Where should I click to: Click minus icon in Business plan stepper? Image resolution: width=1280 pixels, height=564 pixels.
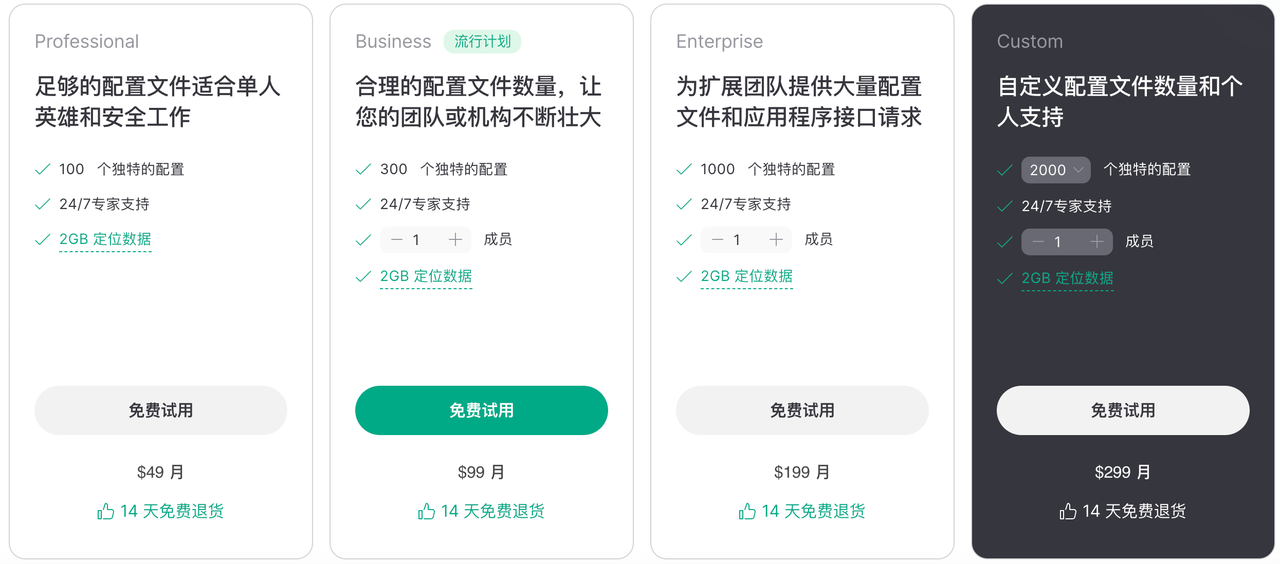(x=397, y=240)
